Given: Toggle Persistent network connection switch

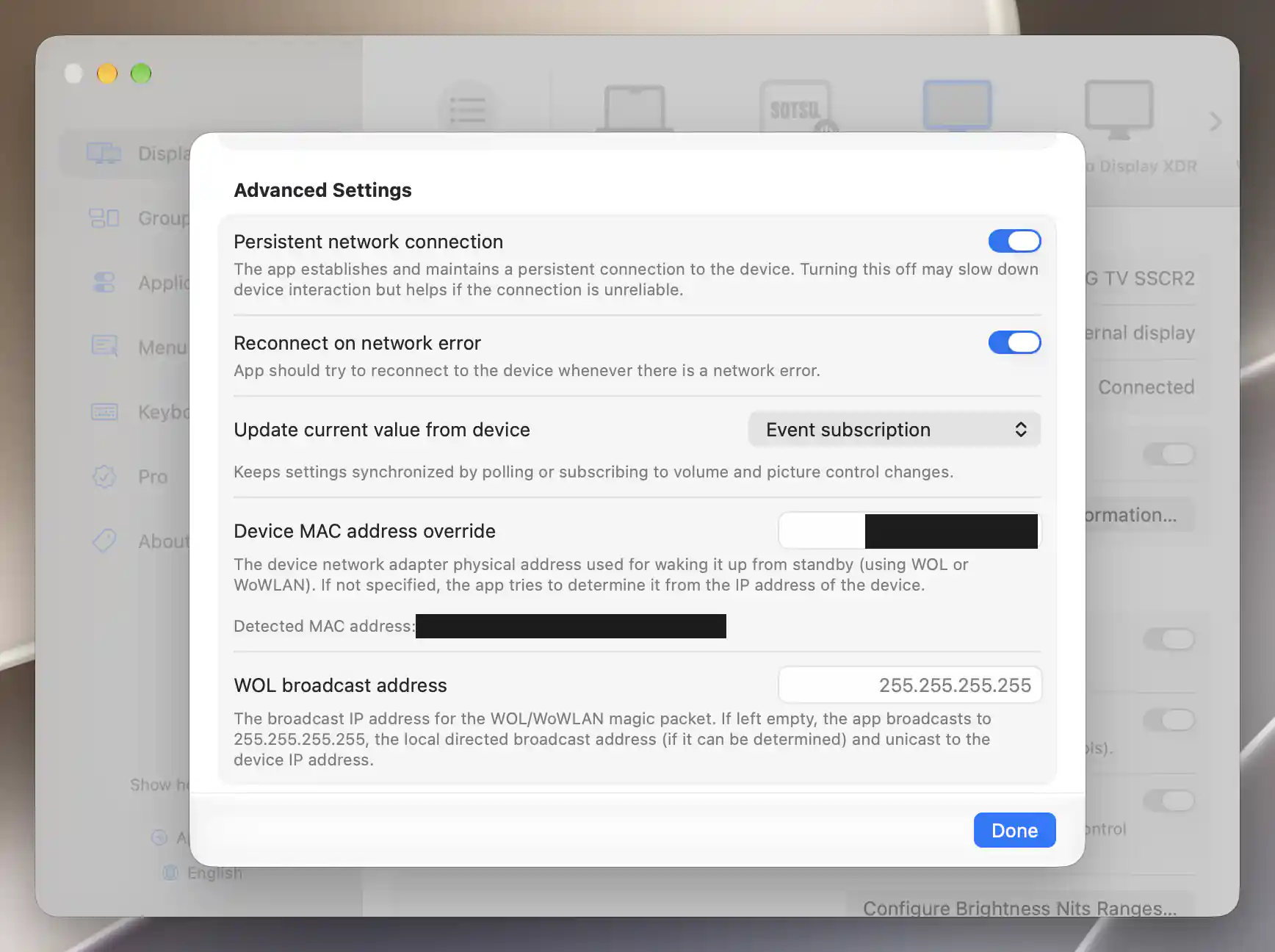Looking at the screenshot, I should 1014,241.
